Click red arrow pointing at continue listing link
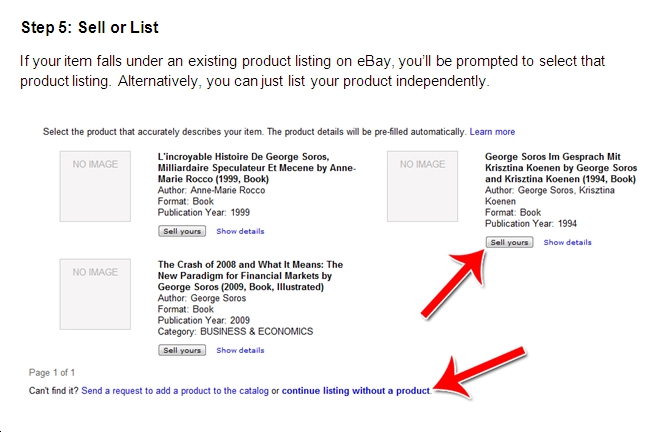654x432 pixels. (x=480, y=372)
